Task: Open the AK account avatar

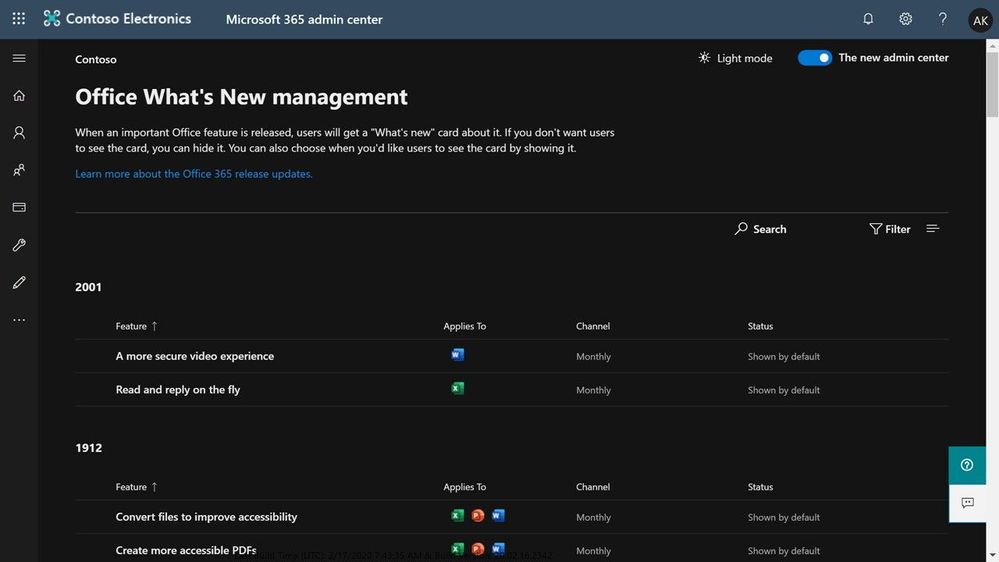Action: point(980,20)
